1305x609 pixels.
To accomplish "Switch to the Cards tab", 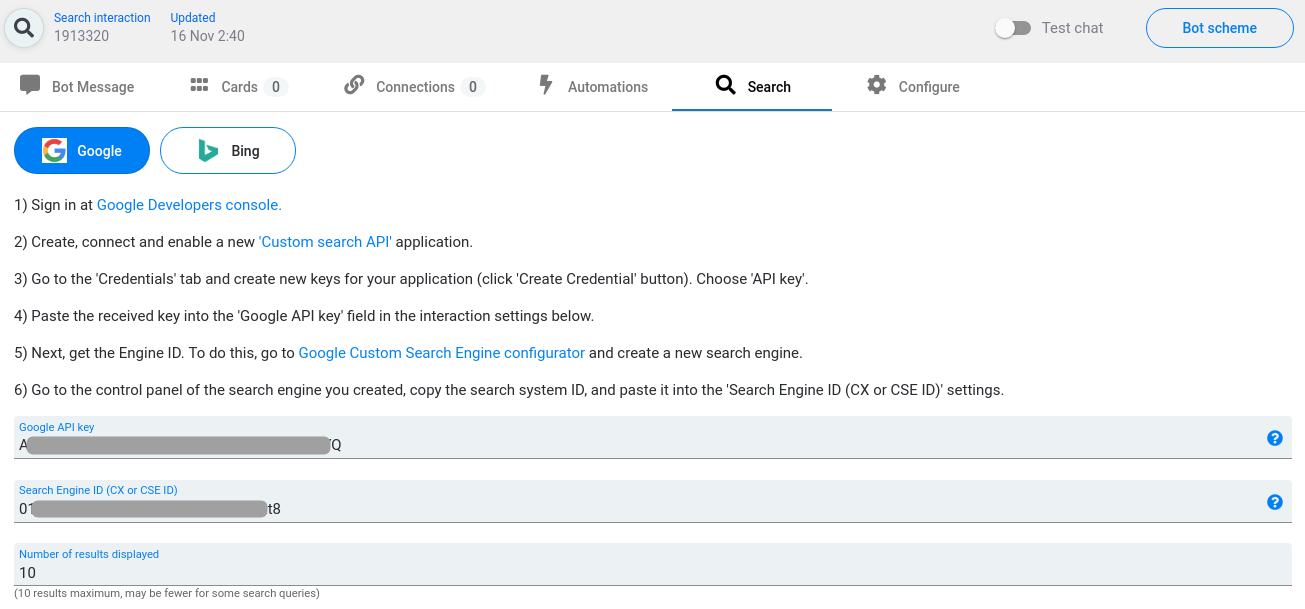I will click(239, 86).
